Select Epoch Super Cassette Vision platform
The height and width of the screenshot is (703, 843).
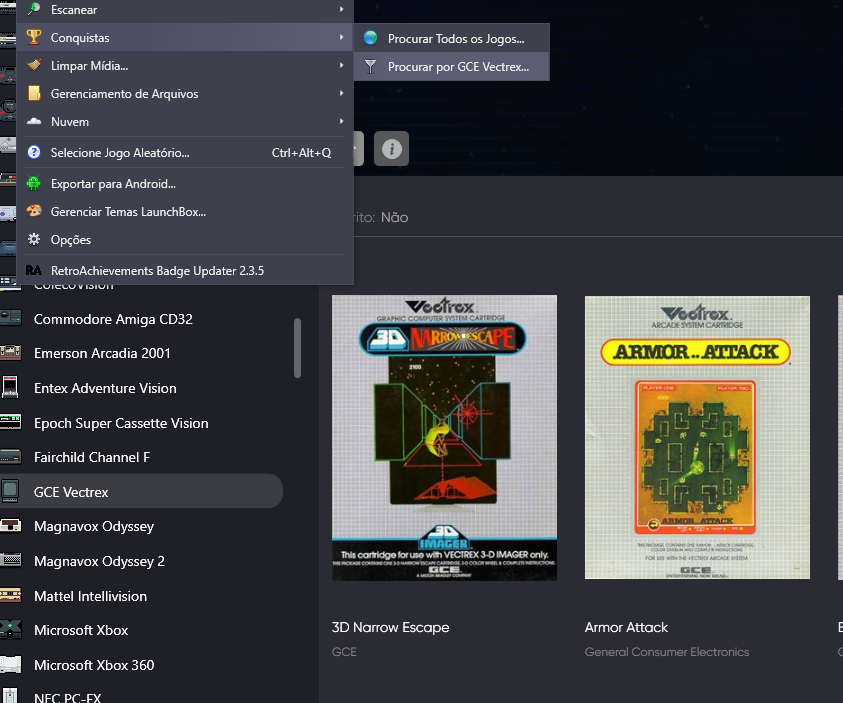[x=141, y=423]
